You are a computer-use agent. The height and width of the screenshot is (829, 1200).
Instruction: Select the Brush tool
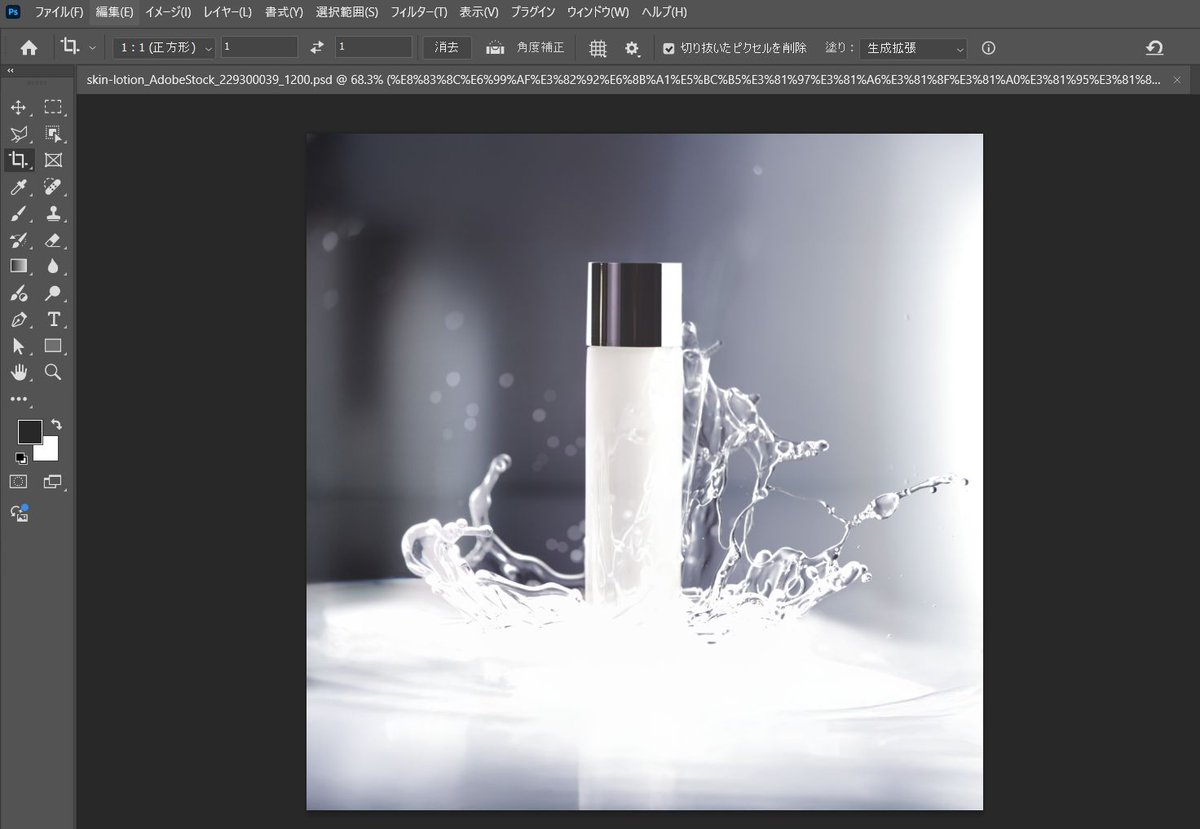[x=18, y=213]
